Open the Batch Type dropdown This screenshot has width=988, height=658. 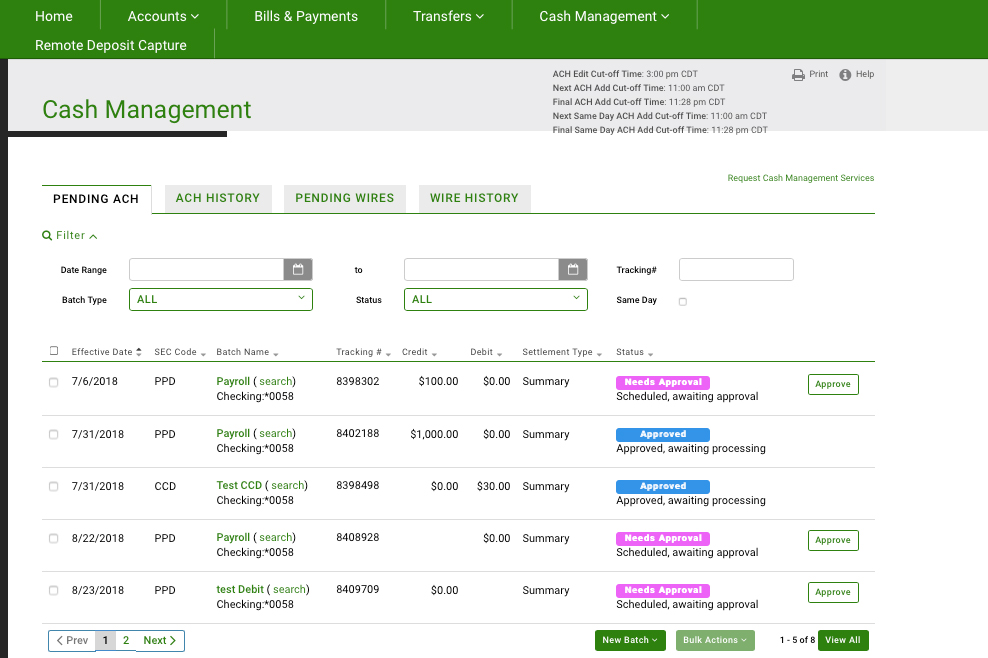pyautogui.click(x=221, y=299)
